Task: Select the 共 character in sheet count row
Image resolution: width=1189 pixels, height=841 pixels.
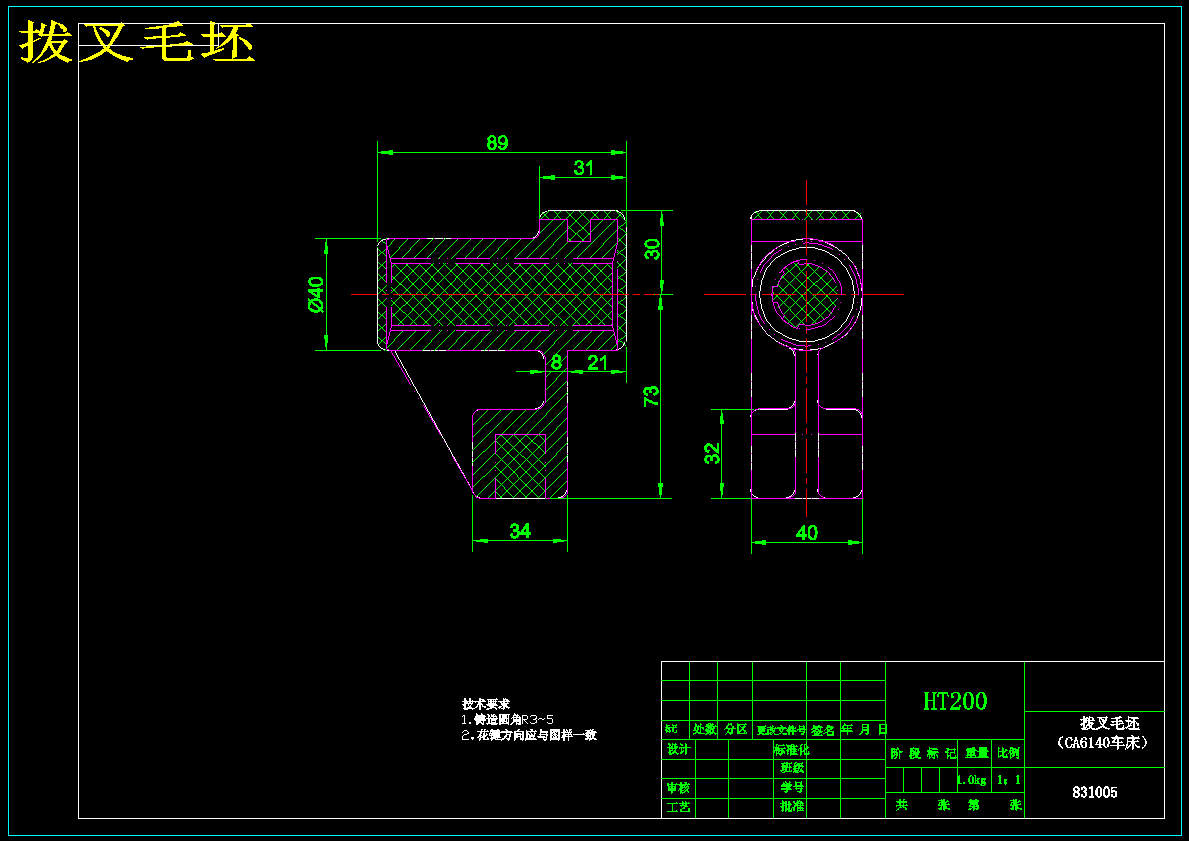Action: pyautogui.click(x=902, y=805)
